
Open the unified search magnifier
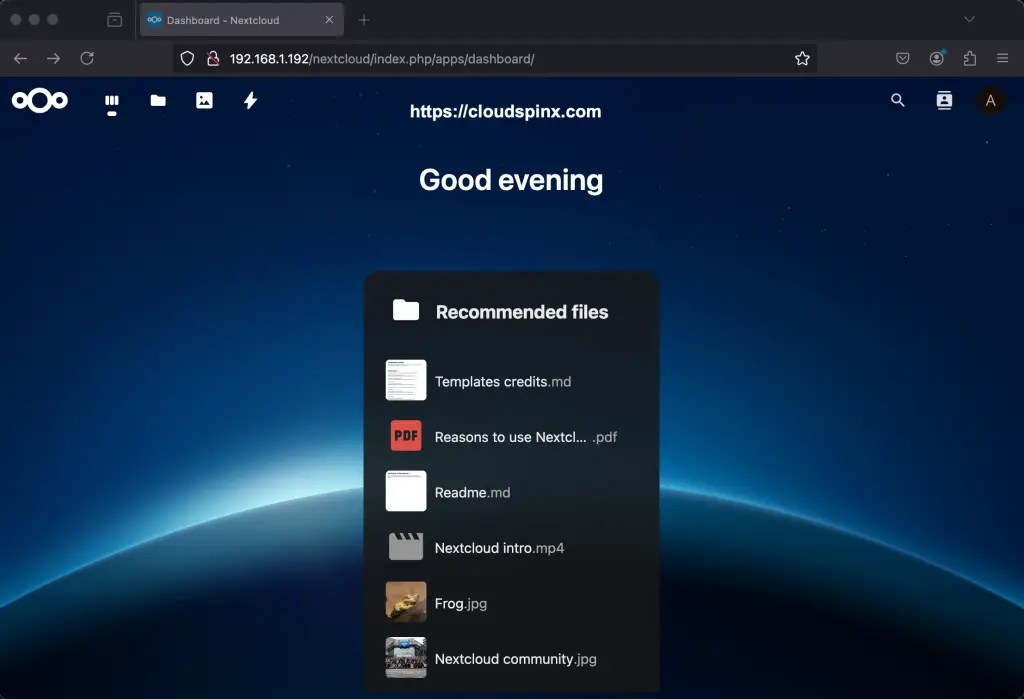897,100
